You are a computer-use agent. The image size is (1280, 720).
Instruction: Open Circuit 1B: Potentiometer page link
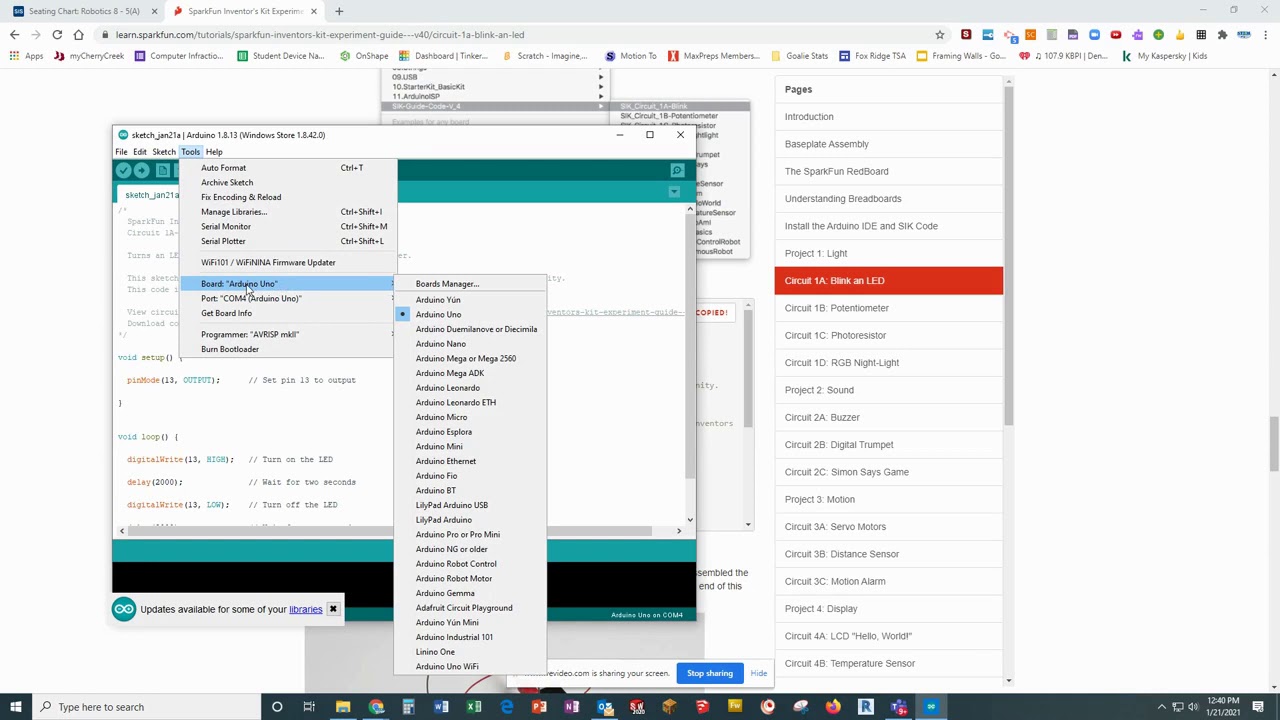tap(837, 308)
